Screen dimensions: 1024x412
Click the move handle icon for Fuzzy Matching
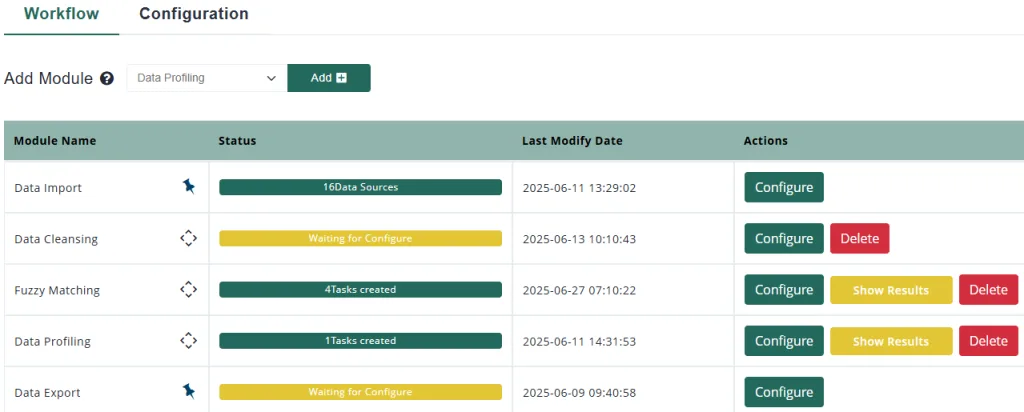[x=188, y=289]
